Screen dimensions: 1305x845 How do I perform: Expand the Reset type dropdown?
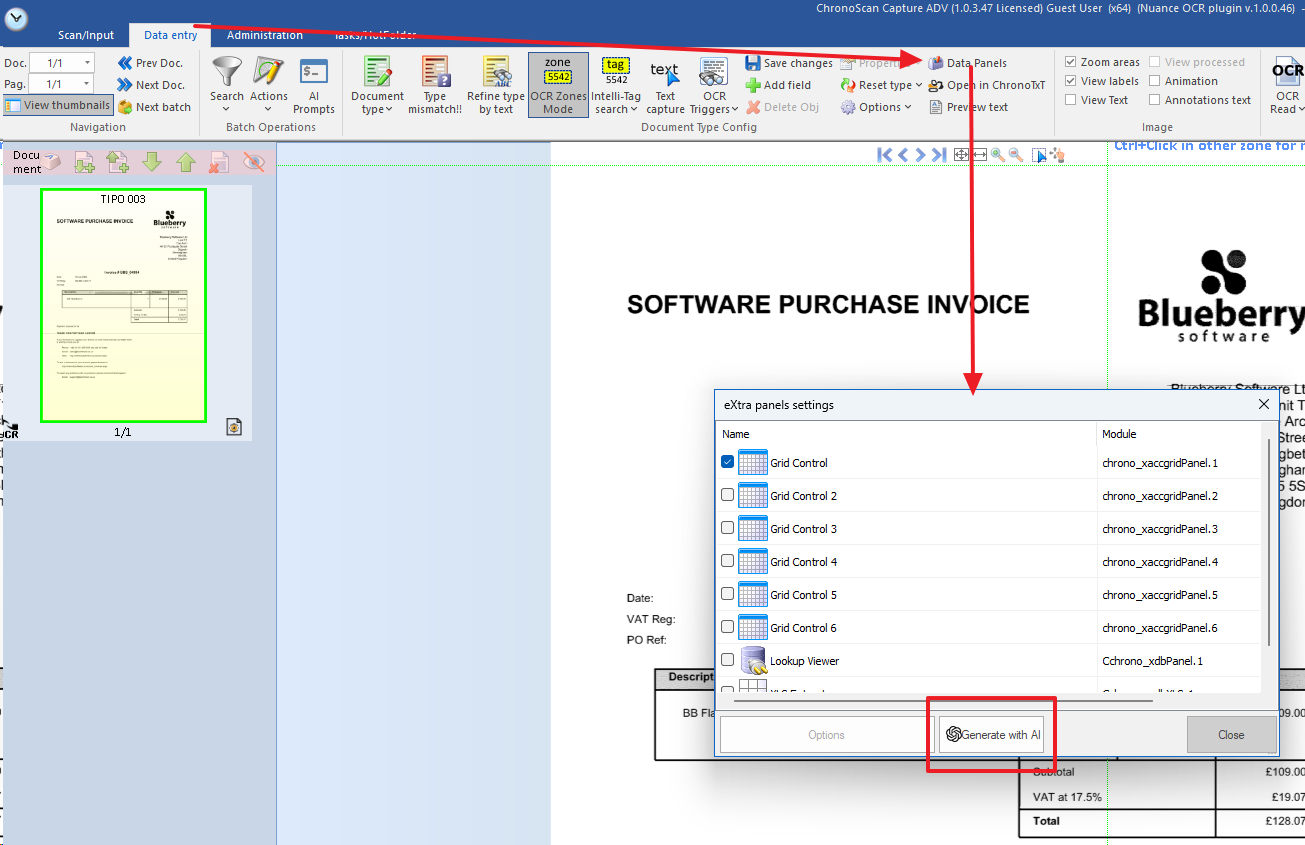pos(883,85)
